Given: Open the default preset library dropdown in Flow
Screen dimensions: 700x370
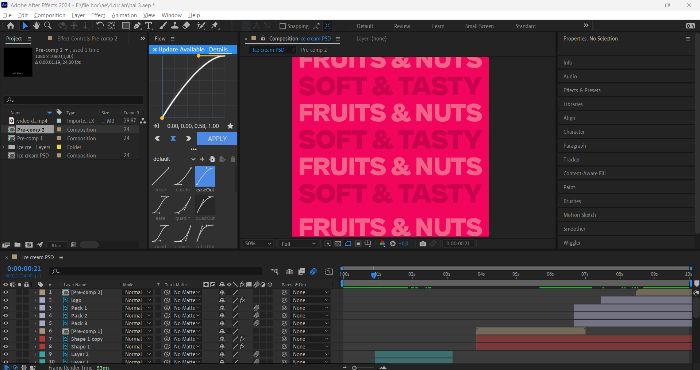Looking at the screenshot, I should pyautogui.click(x=175, y=159).
